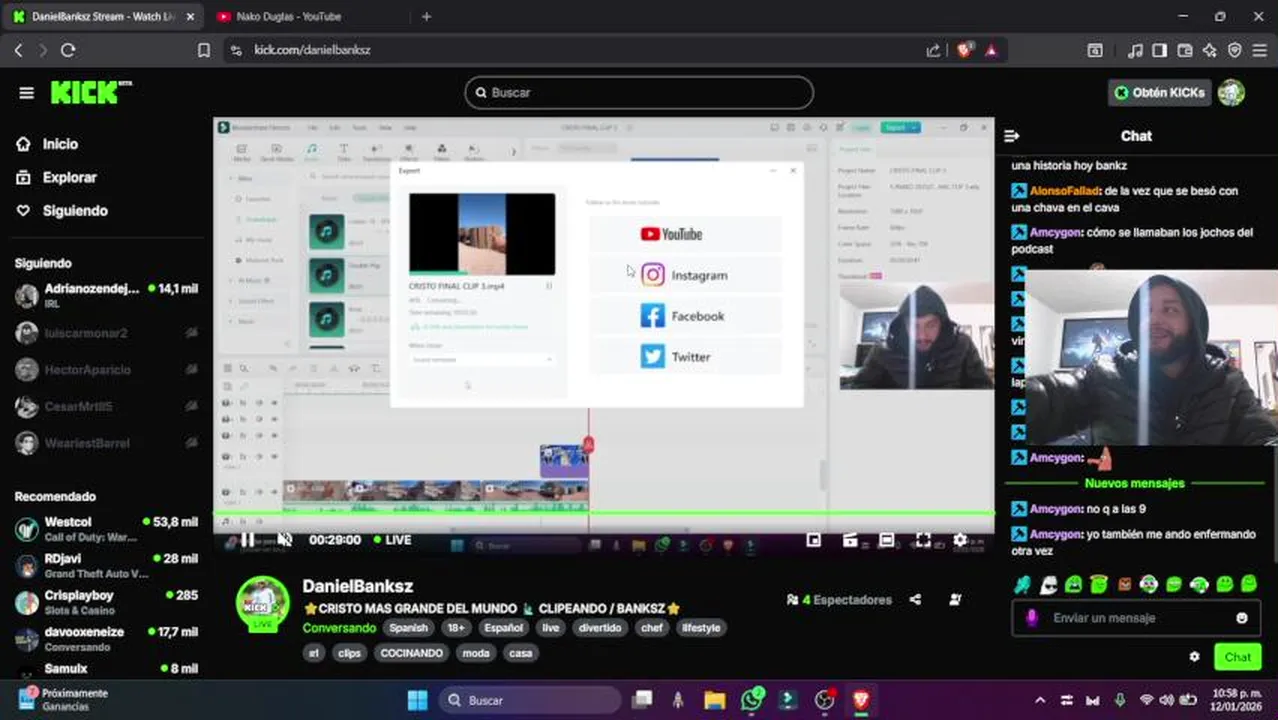Screen dimensions: 1278x720
Task: Create a clip with clapperboard icon
Action: pyautogui.click(x=850, y=540)
